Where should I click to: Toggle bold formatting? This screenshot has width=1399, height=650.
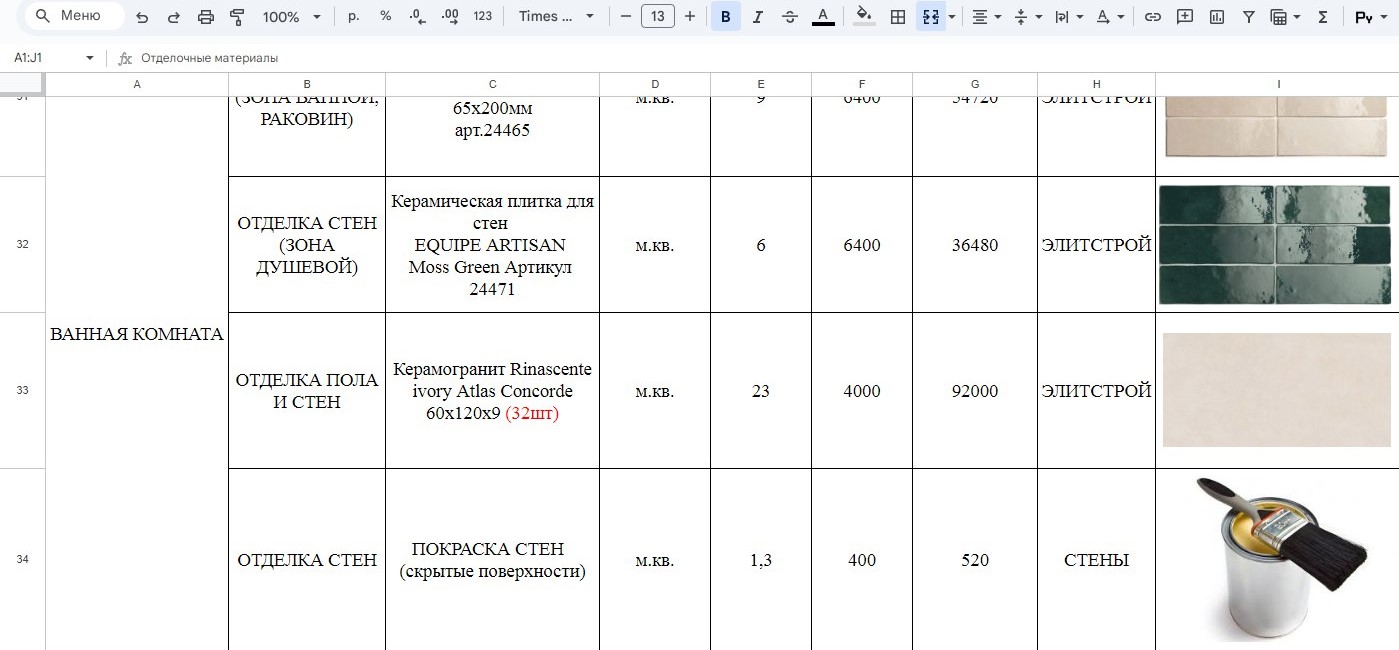pos(725,16)
